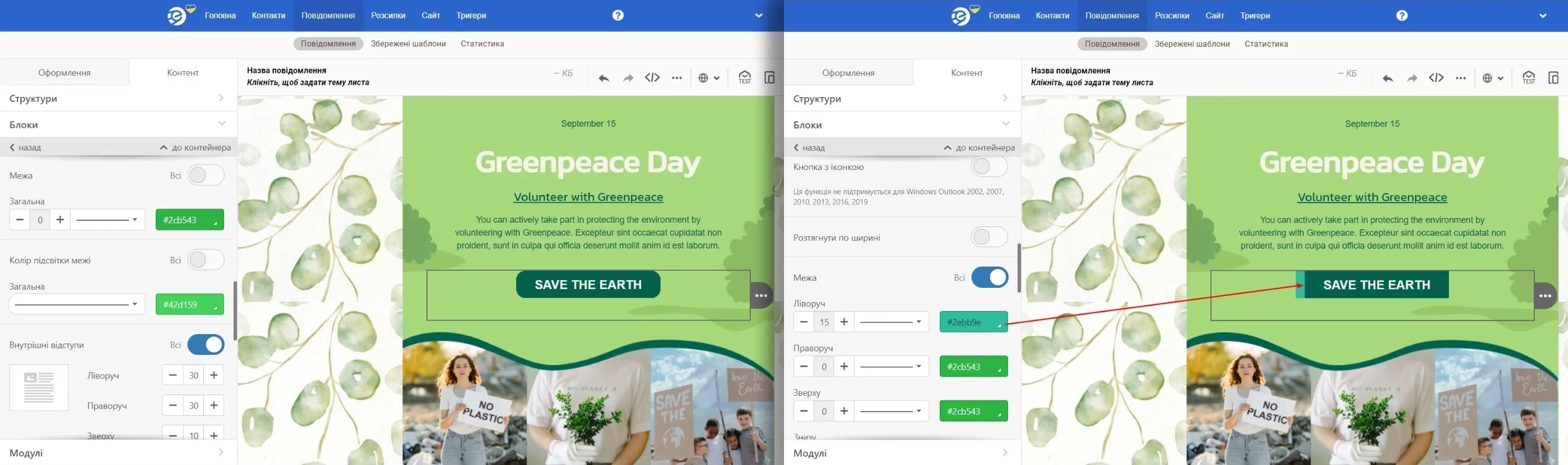This screenshot has width=1568, height=465.
Task: Open Зверху border style dropdown in right panel
Action: 891,411
